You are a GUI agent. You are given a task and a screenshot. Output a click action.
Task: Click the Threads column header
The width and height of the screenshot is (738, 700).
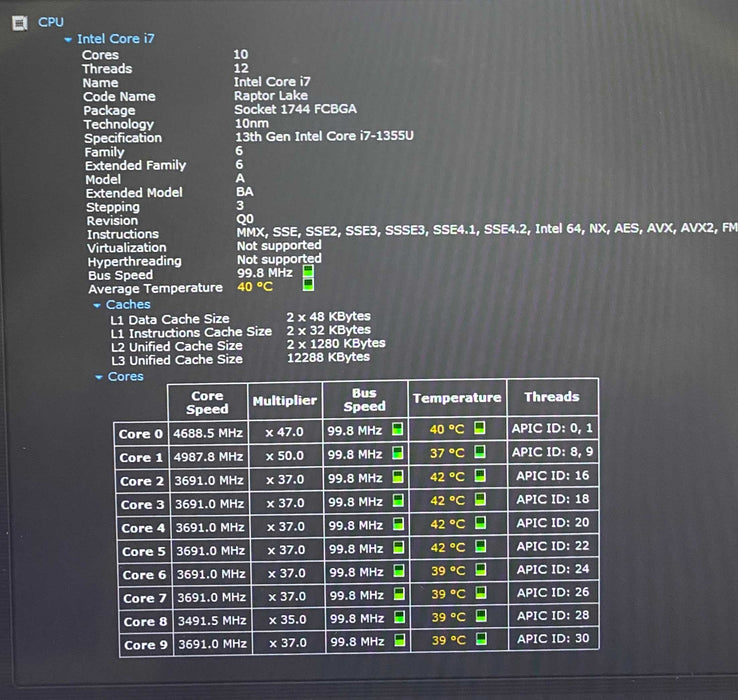(x=552, y=397)
